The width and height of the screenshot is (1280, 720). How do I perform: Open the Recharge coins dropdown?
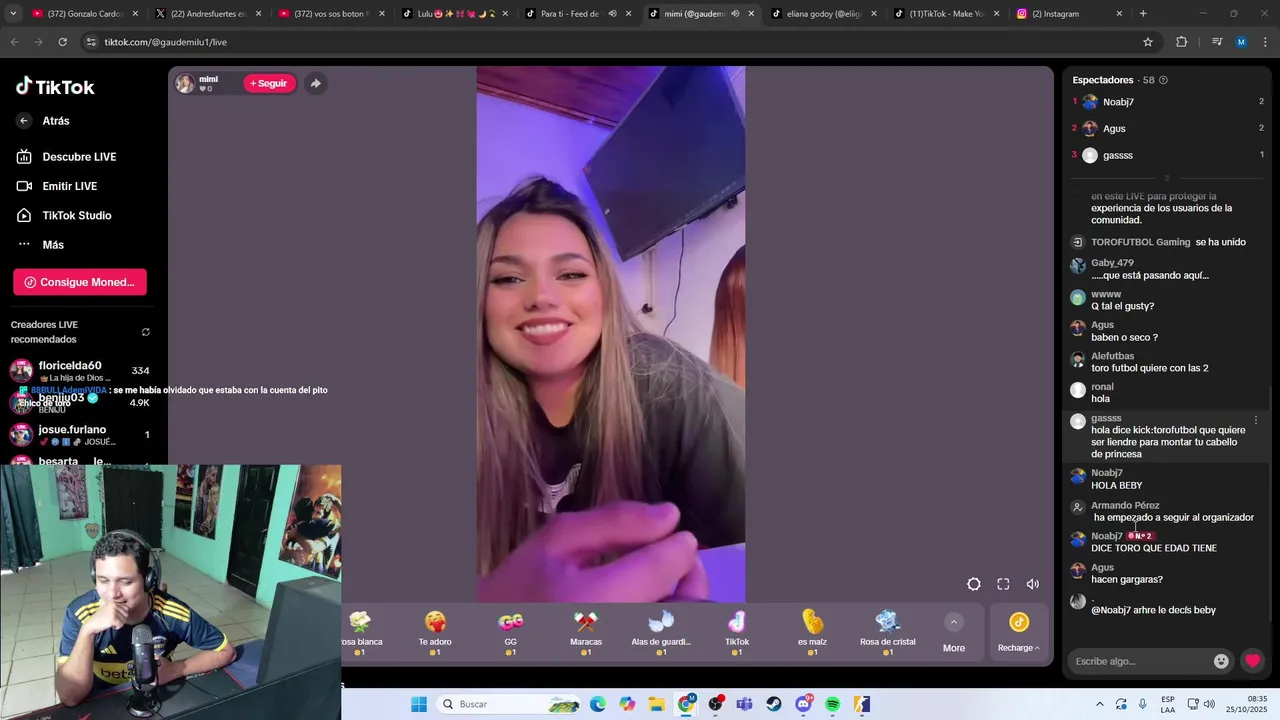click(x=1019, y=633)
